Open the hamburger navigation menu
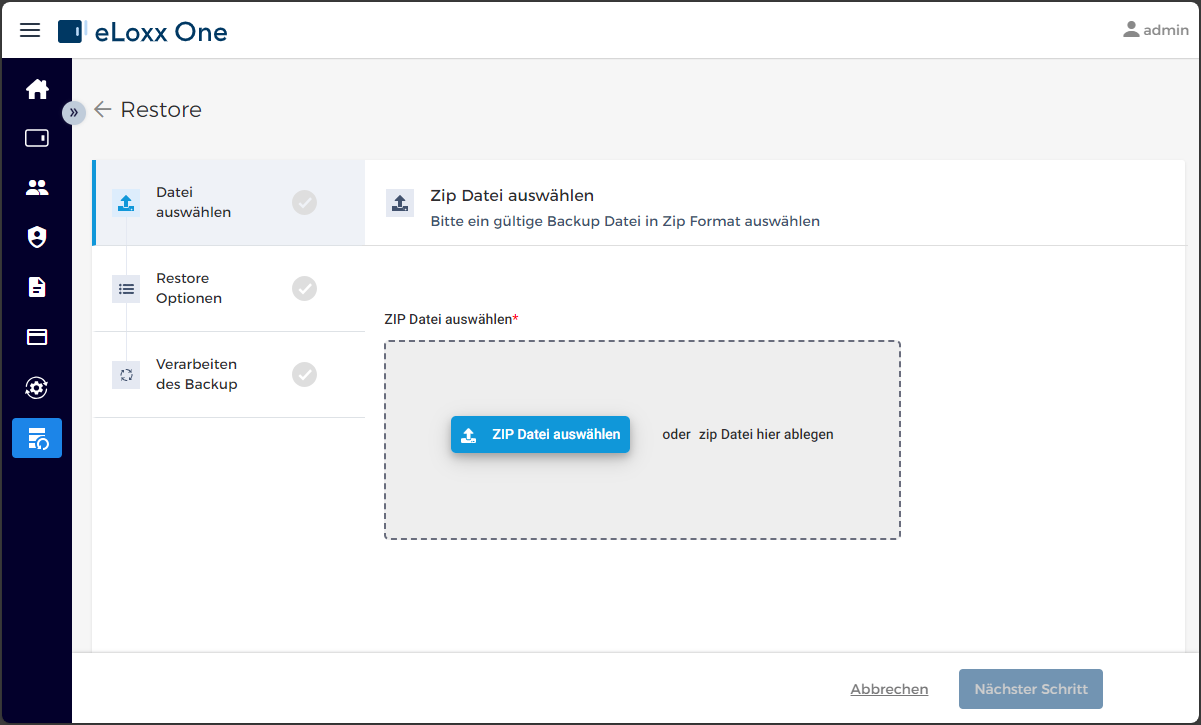Viewport: 1201px width, 725px height. pos(30,30)
